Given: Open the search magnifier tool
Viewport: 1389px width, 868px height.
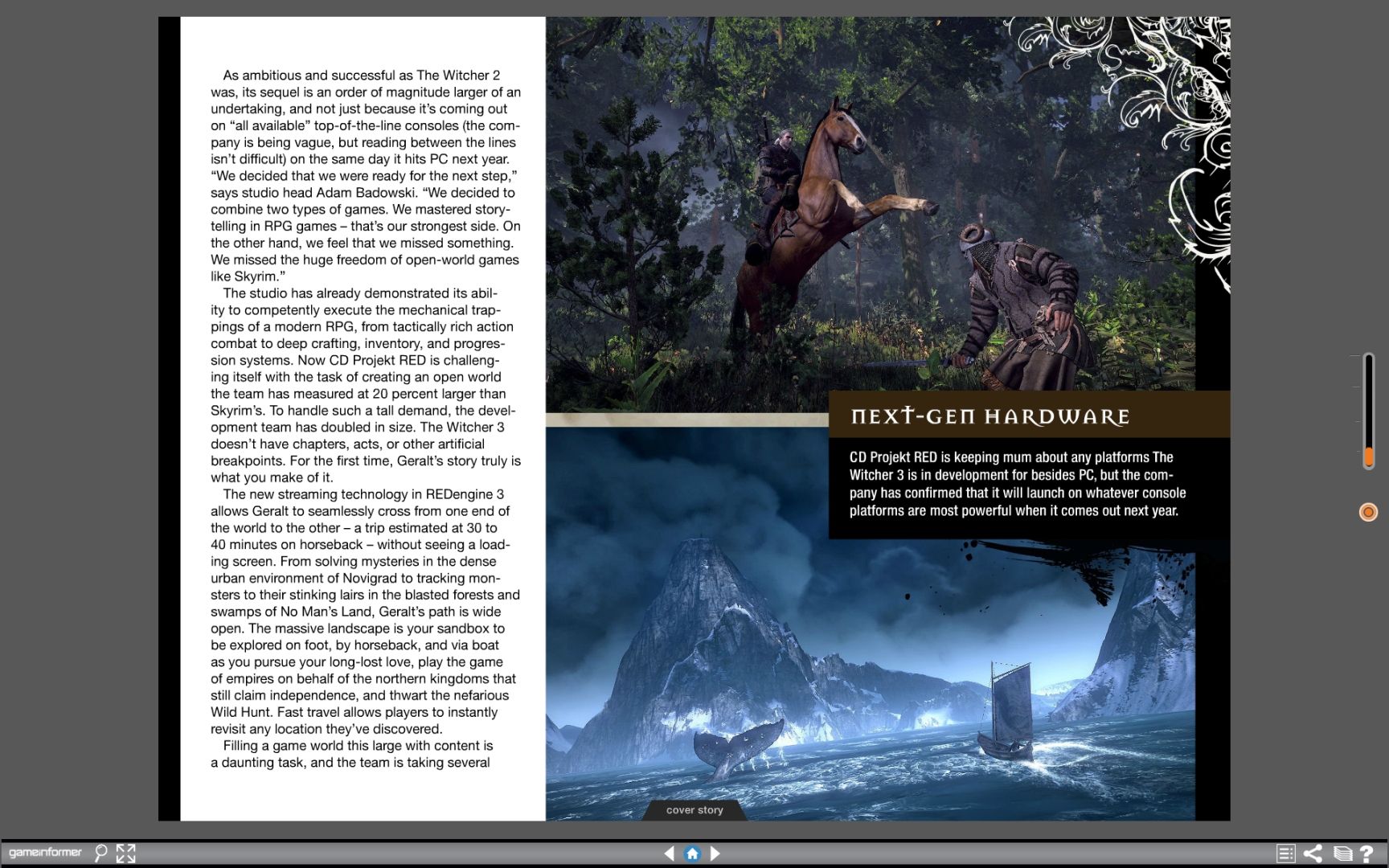Looking at the screenshot, I should [x=100, y=853].
